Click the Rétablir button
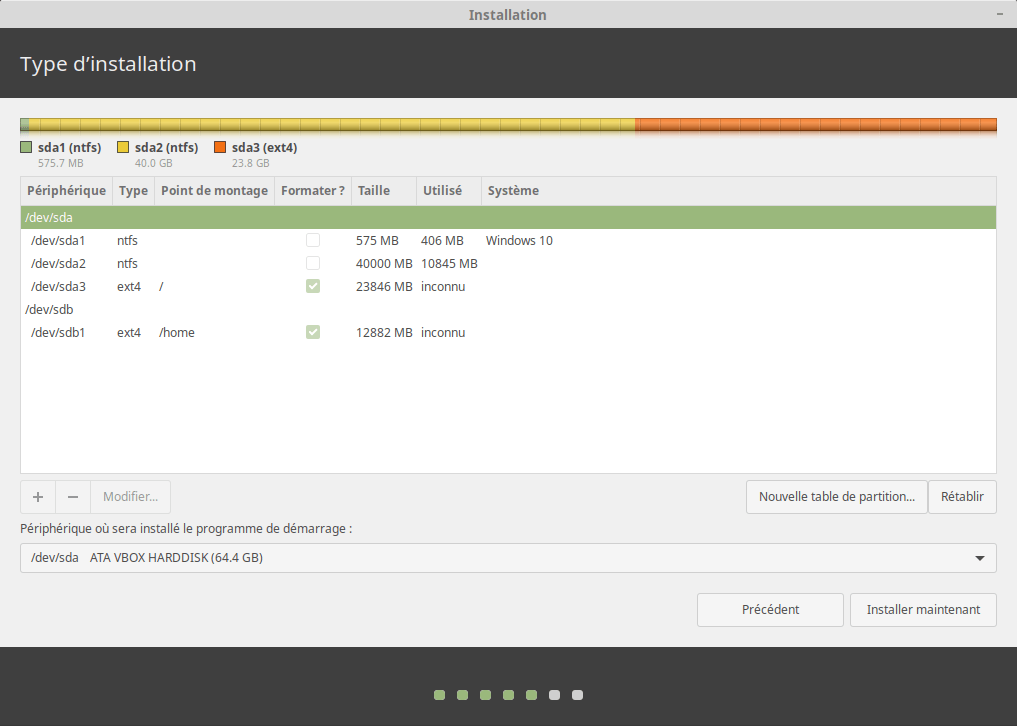Image resolution: width=1017 pixels, height=726 pixels. pos(962,497)
